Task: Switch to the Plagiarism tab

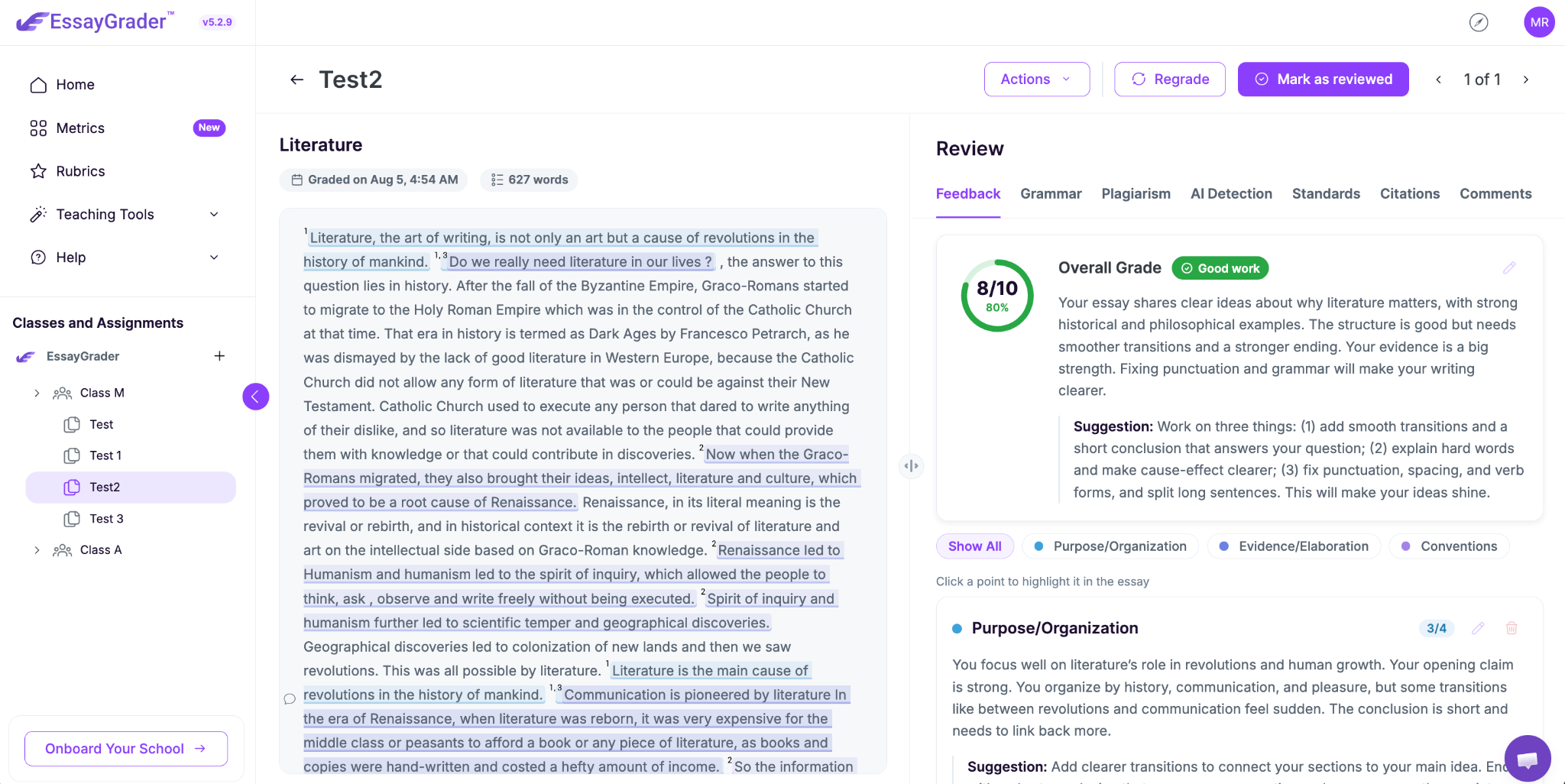Action: pyautogui.click(x=1136, y=194)
